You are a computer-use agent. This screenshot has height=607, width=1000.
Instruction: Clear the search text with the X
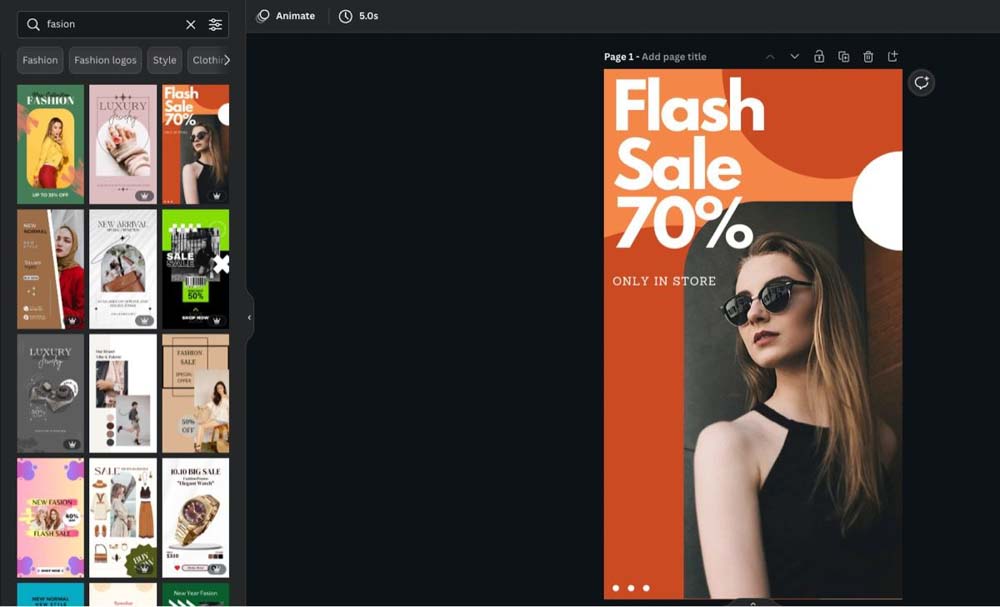coord(191,24)
